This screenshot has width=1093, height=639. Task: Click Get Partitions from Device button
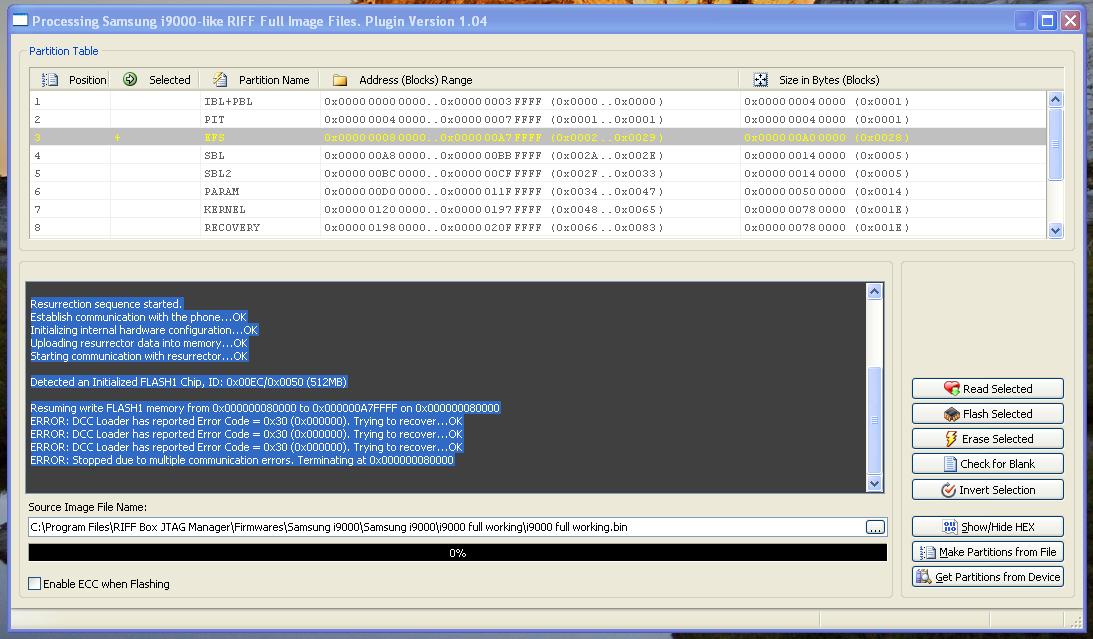tap(988, 576)
